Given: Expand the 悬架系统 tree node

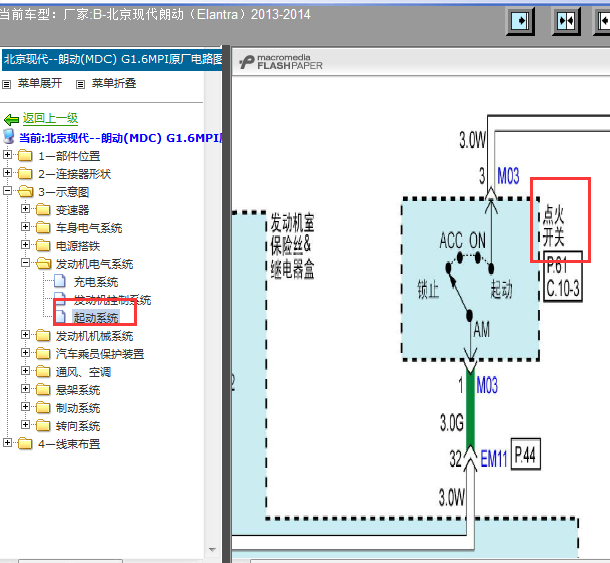Looking at the screenshot, I should tap(25, 388).
